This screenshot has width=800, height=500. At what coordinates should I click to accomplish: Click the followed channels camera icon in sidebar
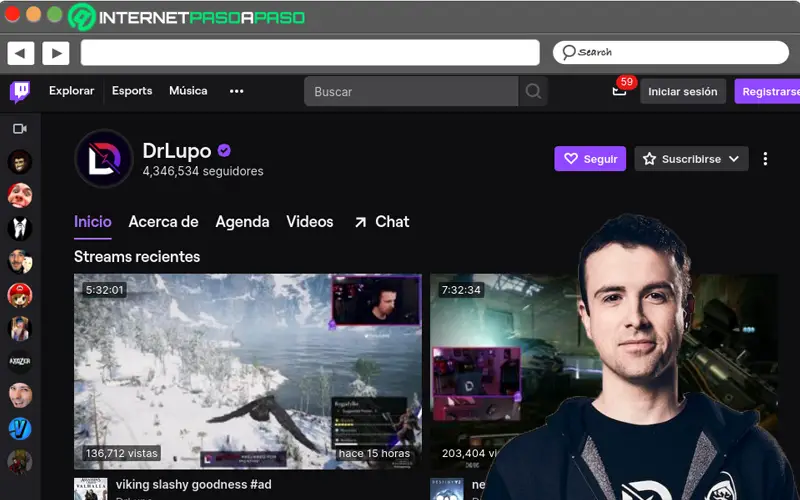coord(19,129)
